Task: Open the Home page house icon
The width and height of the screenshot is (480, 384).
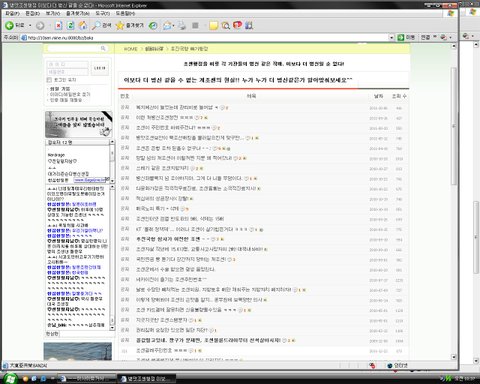Action: click(83, 25)
